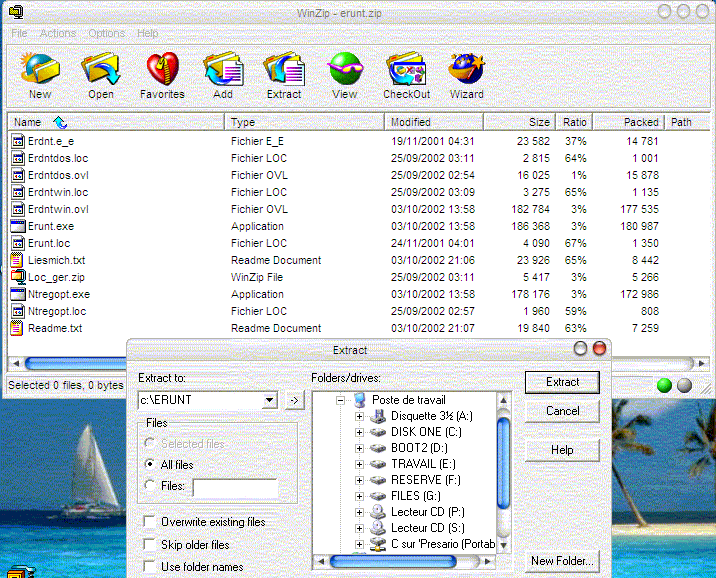Expand the DISK ONE (C:) drive node
Screen dimensions: 716x578
click(x=359, y=432)
